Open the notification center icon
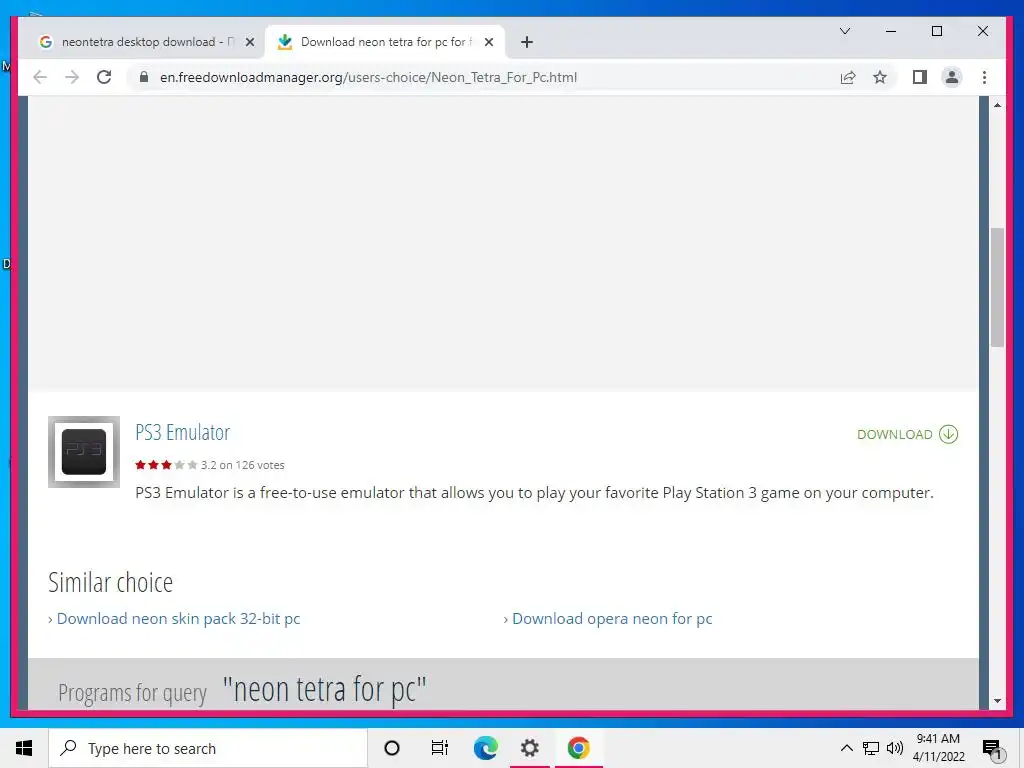The width and height of the screenshot is (1024, 768). tap(992, 748)
